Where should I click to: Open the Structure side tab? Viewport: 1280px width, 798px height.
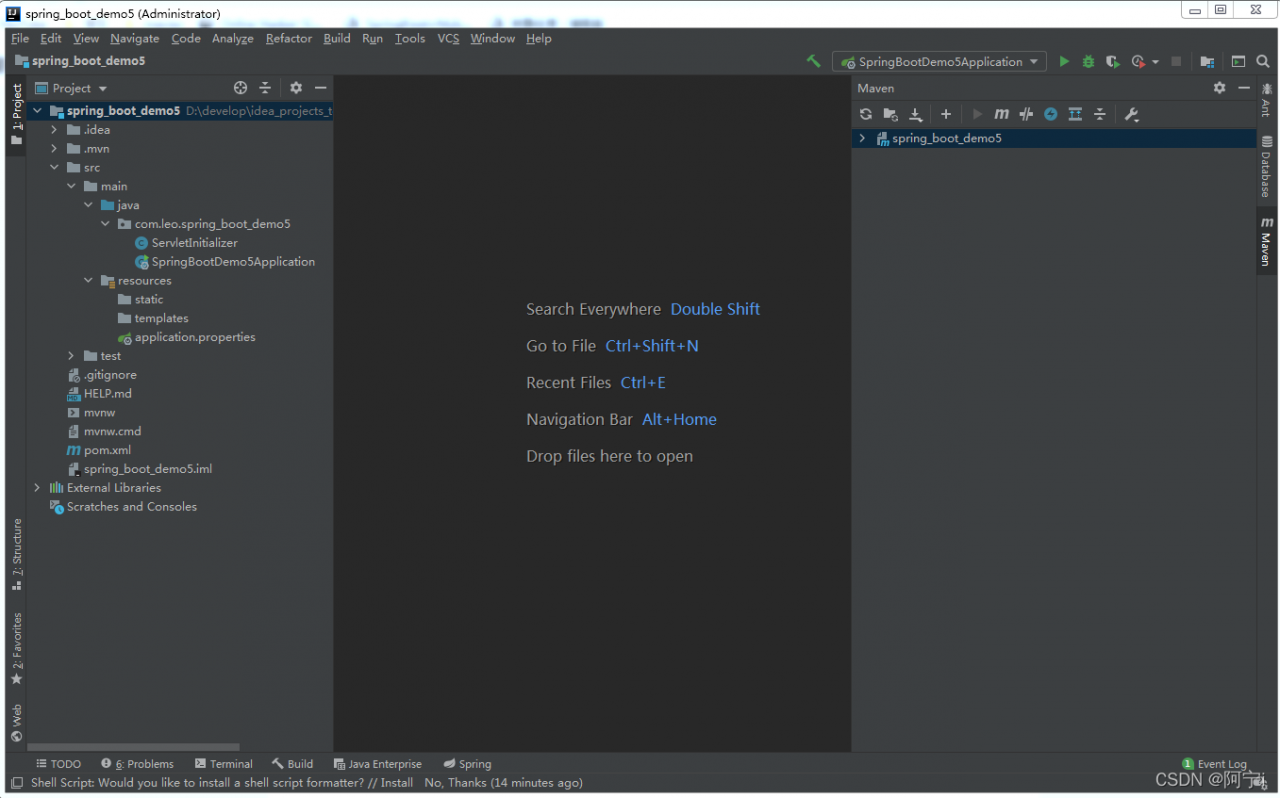coord(17,554)
